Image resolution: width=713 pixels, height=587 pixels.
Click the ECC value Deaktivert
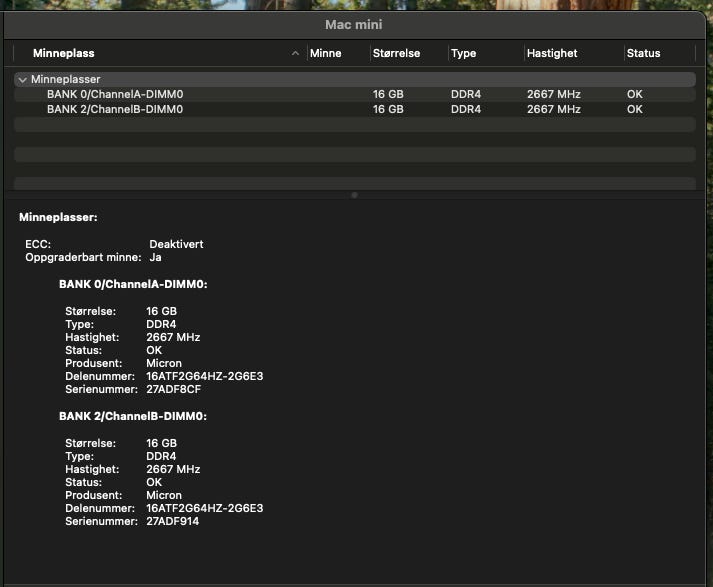click(x=176, y=244)
